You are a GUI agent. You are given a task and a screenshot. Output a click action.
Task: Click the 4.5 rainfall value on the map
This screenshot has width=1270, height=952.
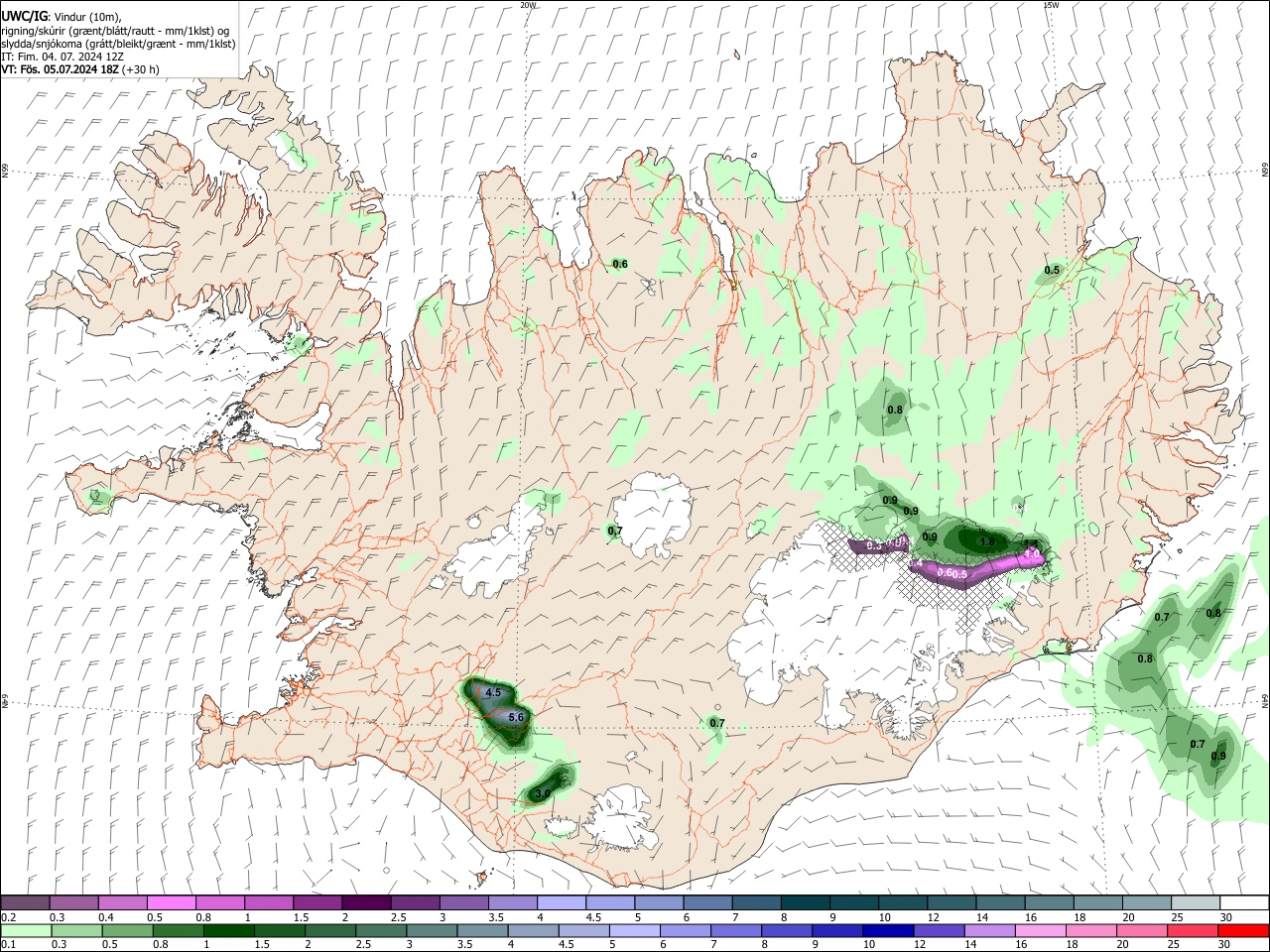(x=494, y=692)
